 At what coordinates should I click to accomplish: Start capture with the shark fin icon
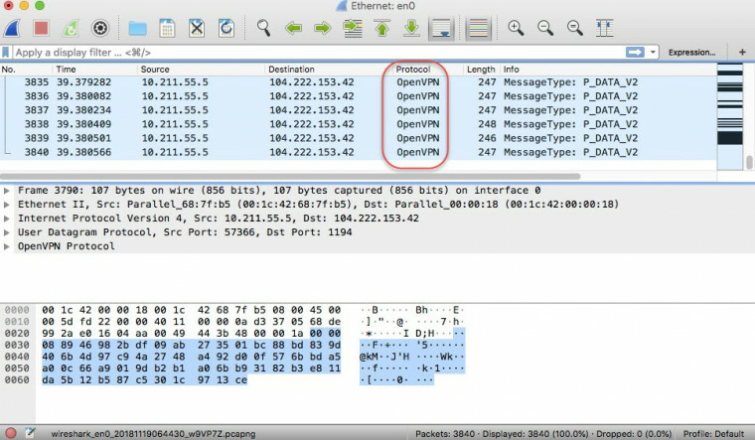point(12,28)
